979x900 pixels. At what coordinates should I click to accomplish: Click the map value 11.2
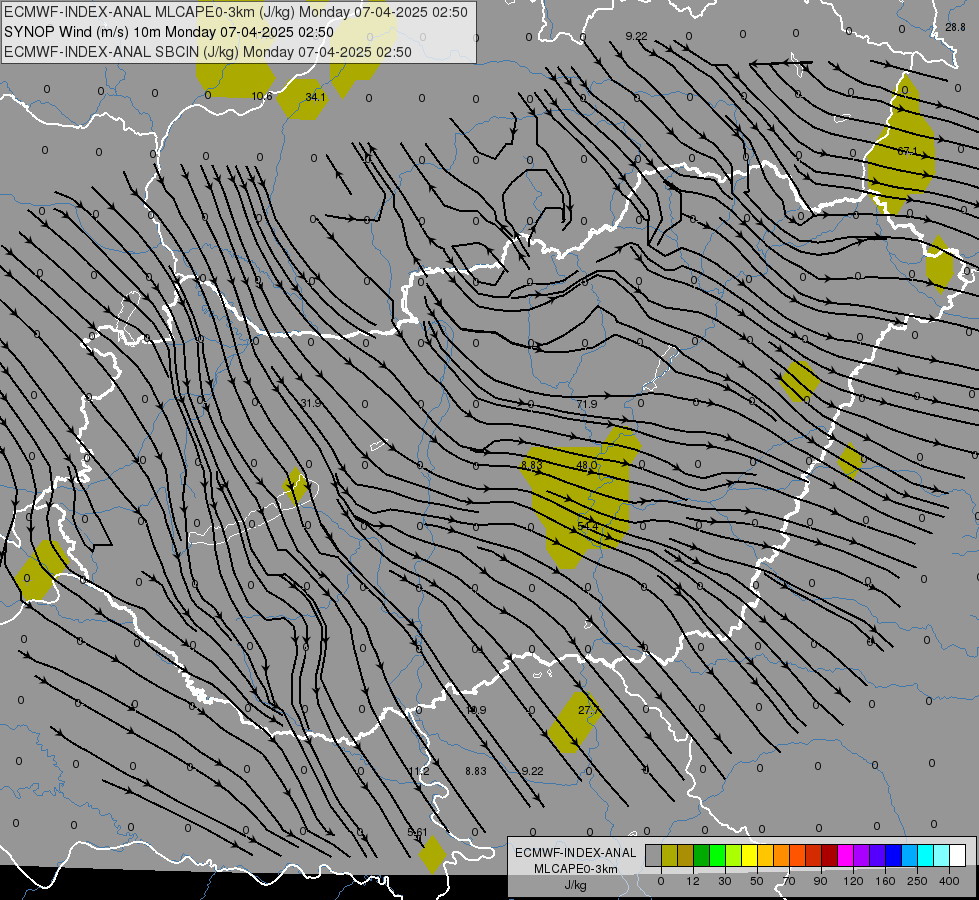419,771
